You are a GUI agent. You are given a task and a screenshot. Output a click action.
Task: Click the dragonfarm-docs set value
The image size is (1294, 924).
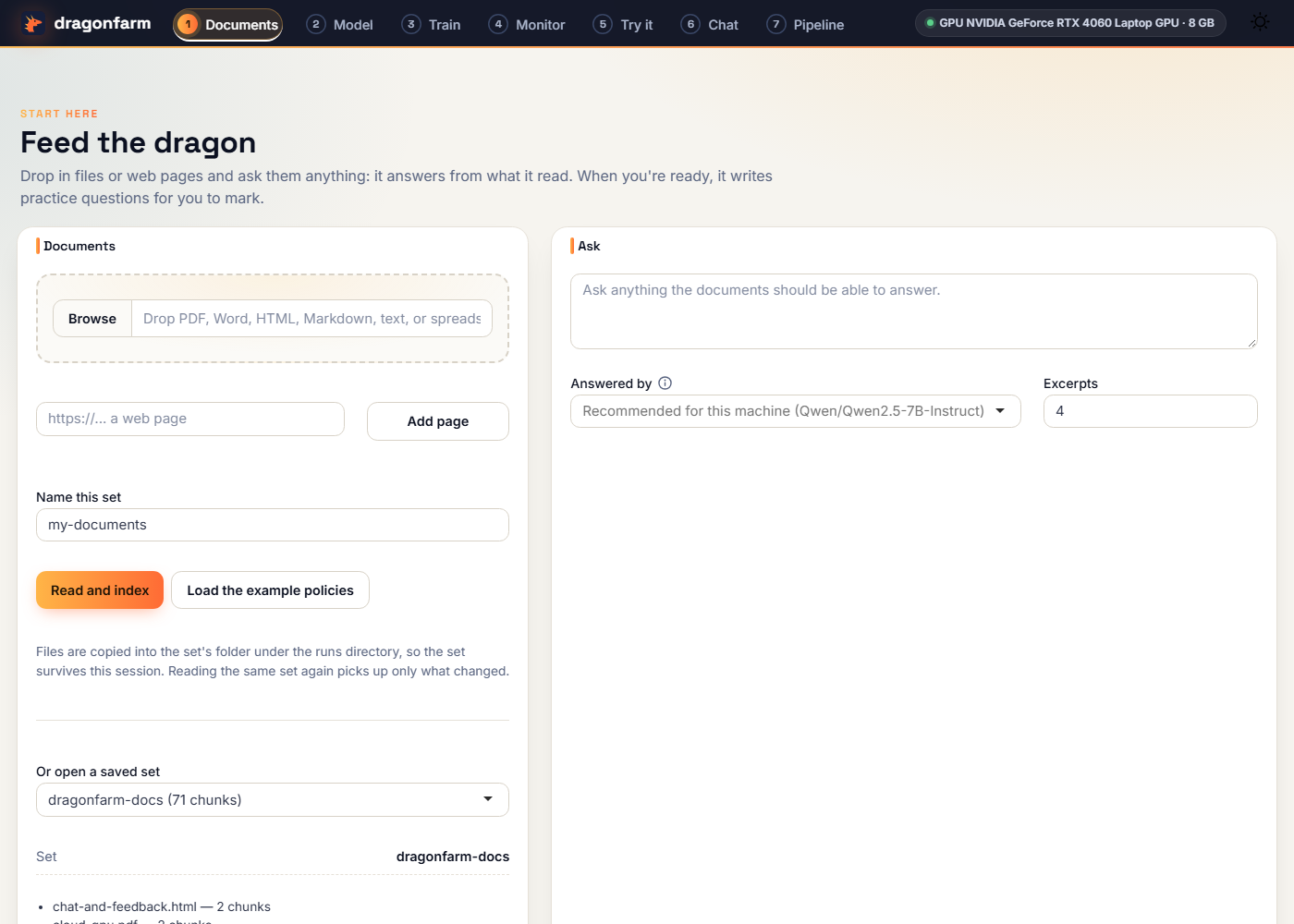(453, 857)
